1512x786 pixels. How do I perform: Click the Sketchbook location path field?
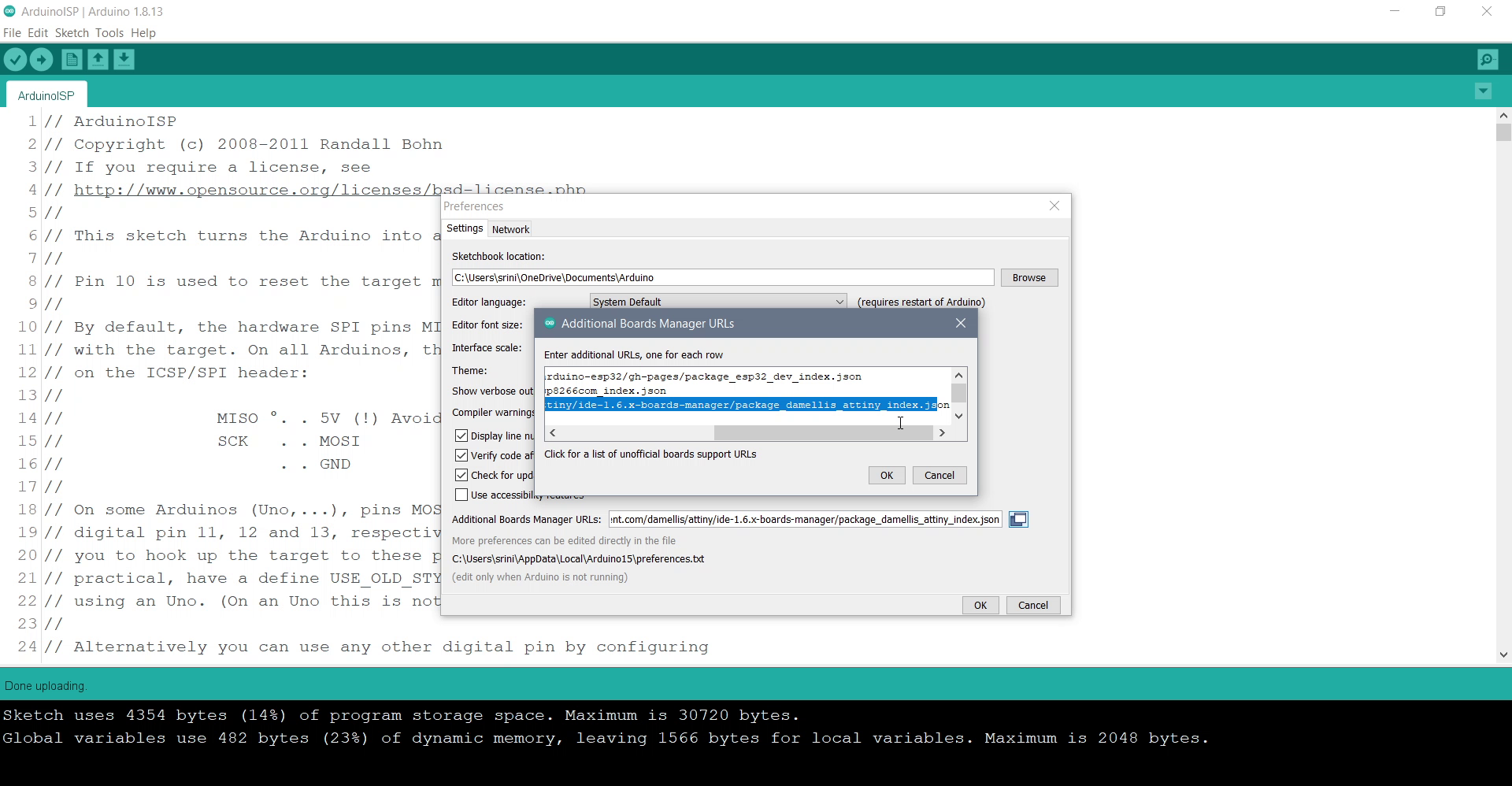coord(723,278)
